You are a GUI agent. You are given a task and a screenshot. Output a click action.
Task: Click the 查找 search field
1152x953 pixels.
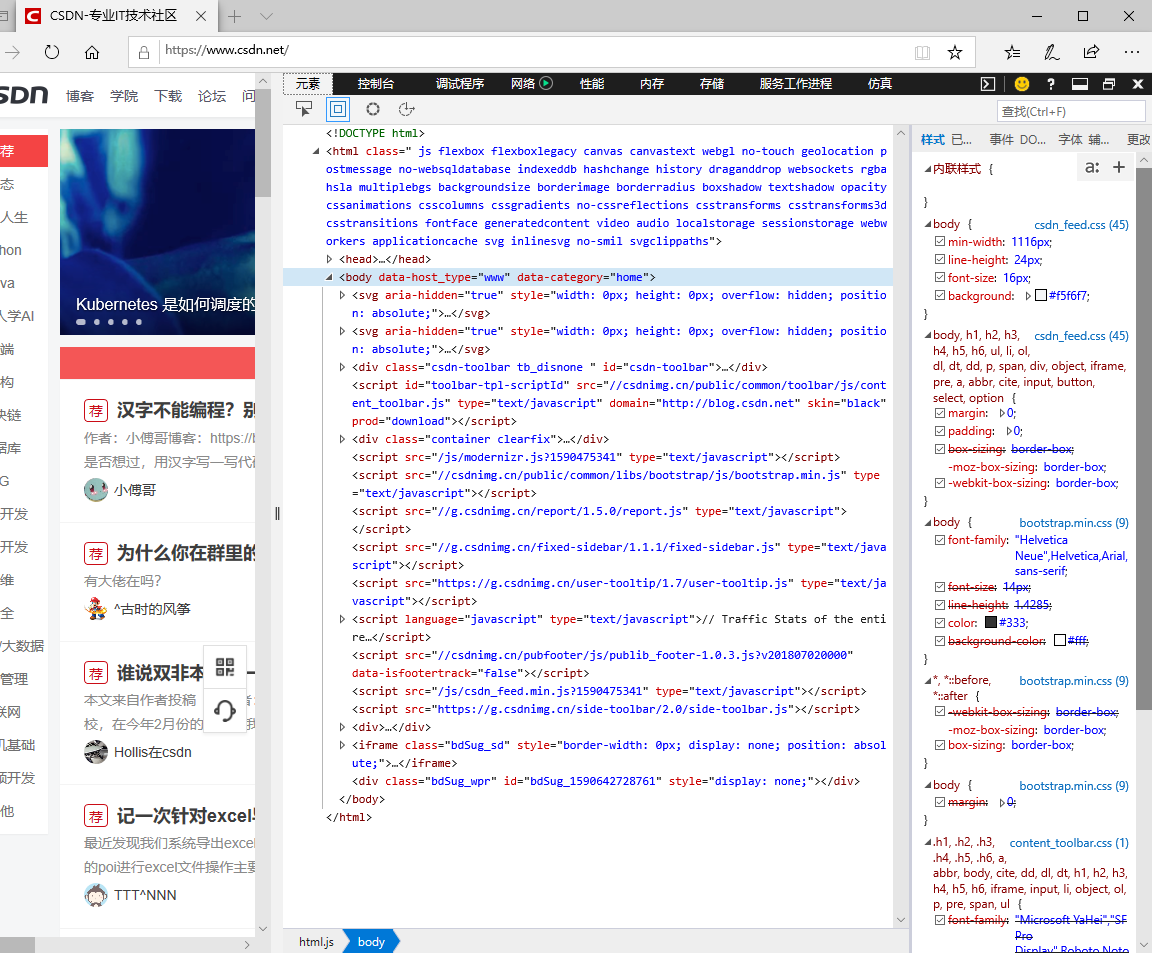coord(1070,111)
